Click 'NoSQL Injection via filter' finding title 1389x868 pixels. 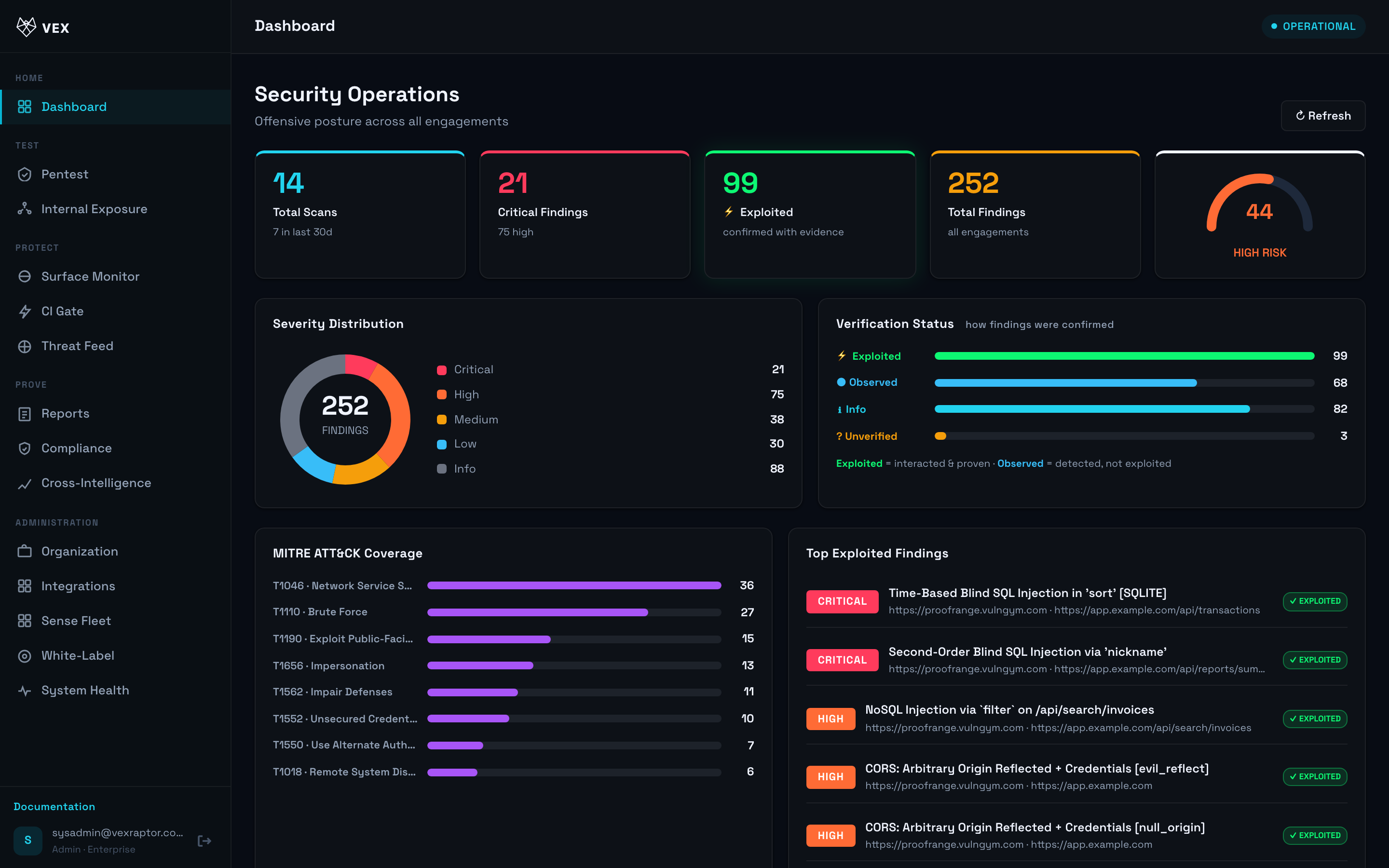pos(1009,710)
